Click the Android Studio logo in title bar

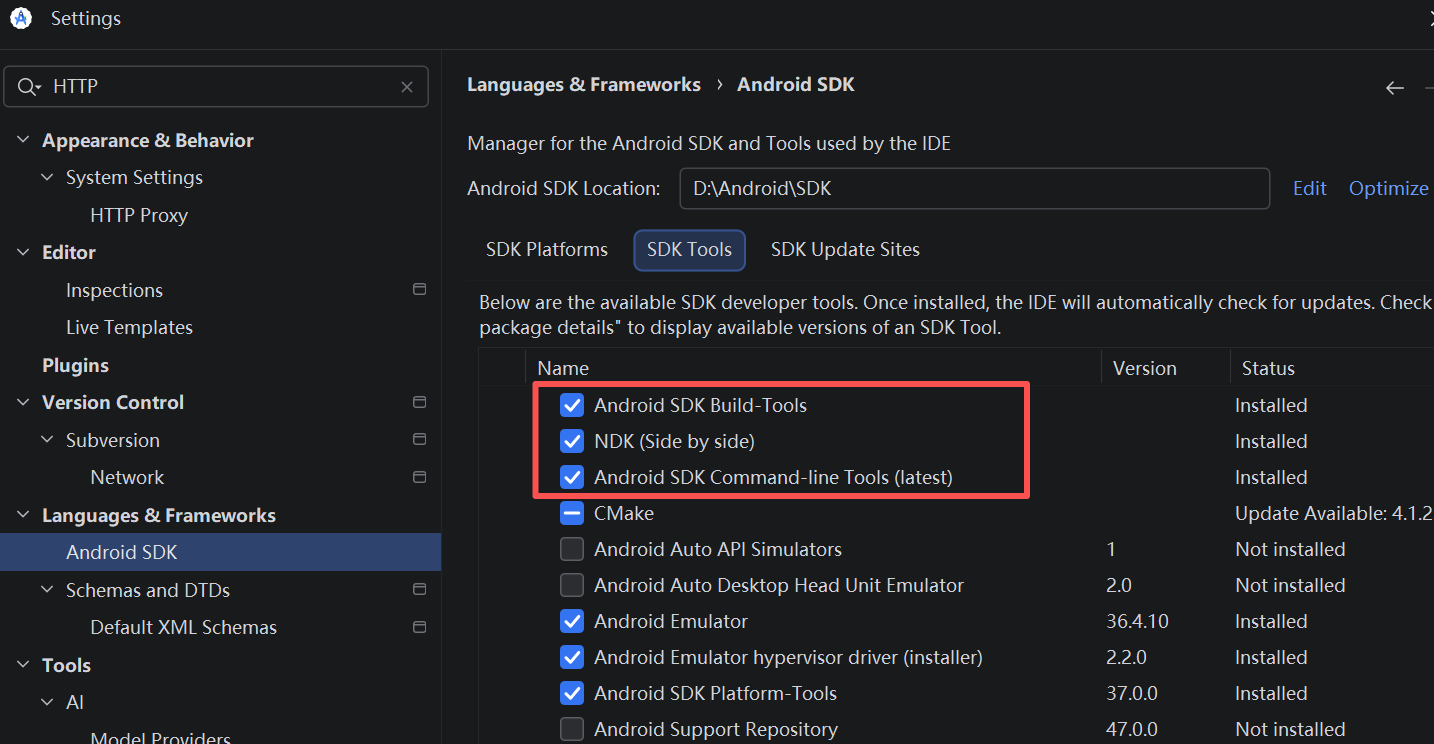[x=21, y=18]
